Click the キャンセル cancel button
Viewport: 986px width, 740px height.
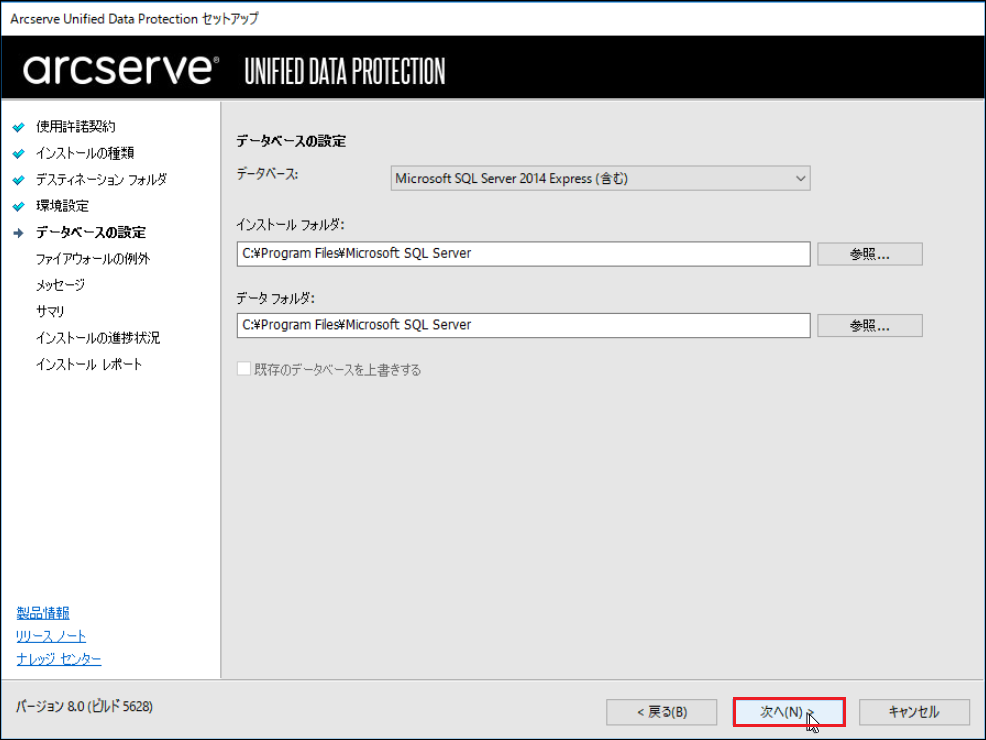(914, 712)
